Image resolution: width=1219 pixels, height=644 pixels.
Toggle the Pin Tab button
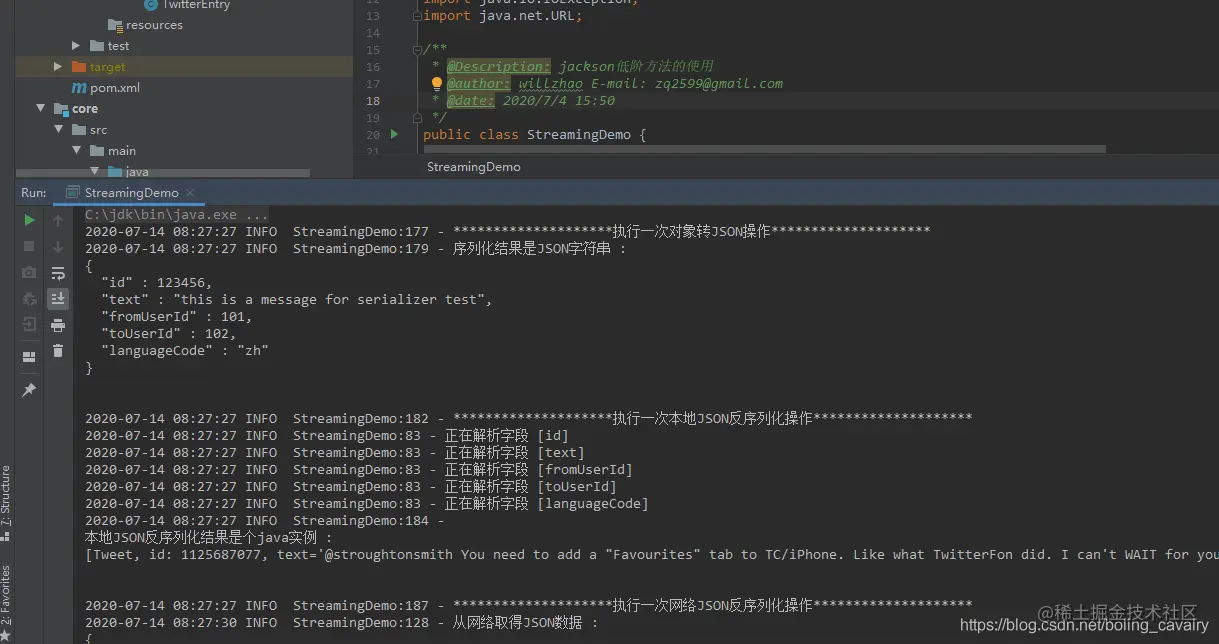(29, 390)
